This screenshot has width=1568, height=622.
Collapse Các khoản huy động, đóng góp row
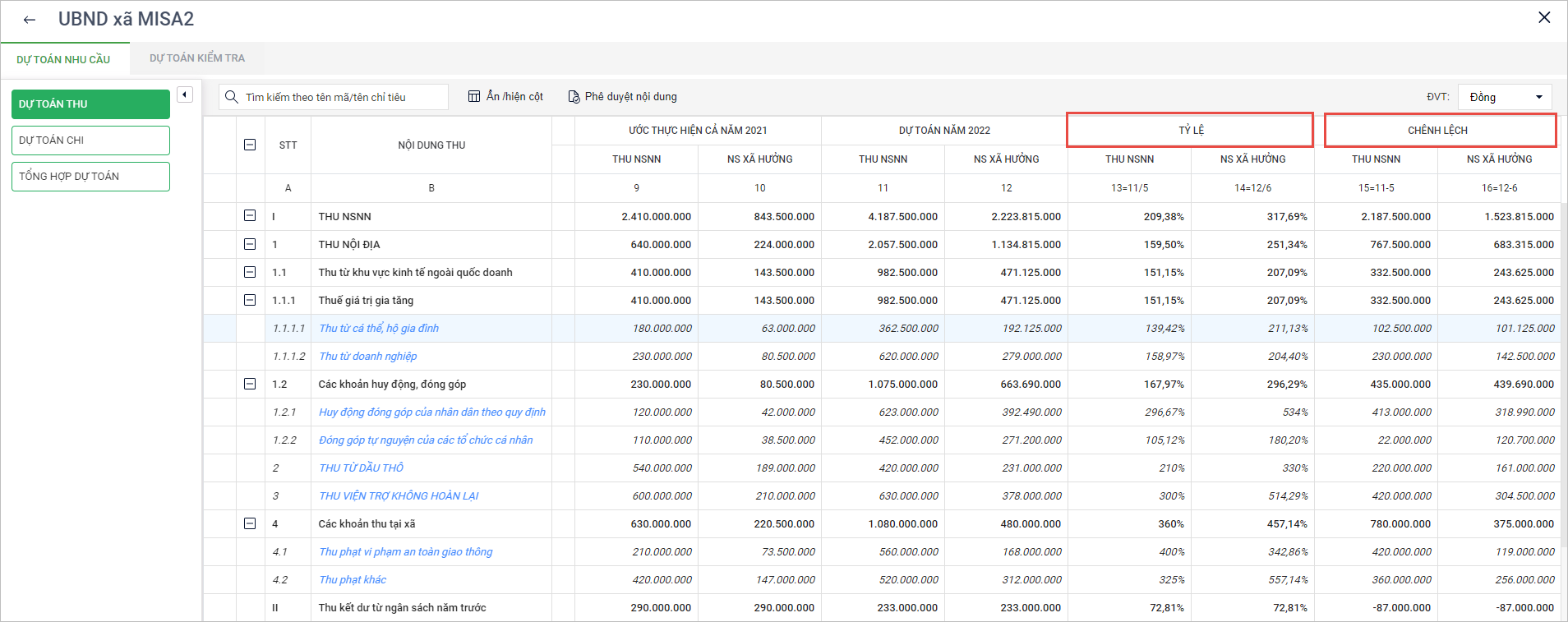[250, 384]
